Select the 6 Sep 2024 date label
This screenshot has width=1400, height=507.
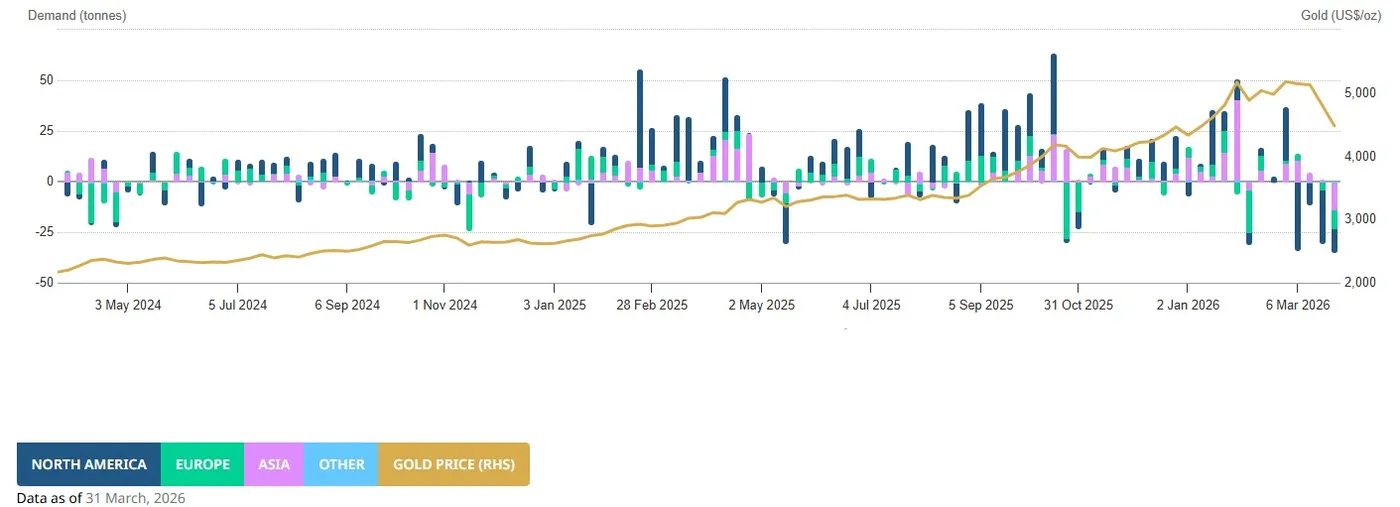tap(347, 304)
